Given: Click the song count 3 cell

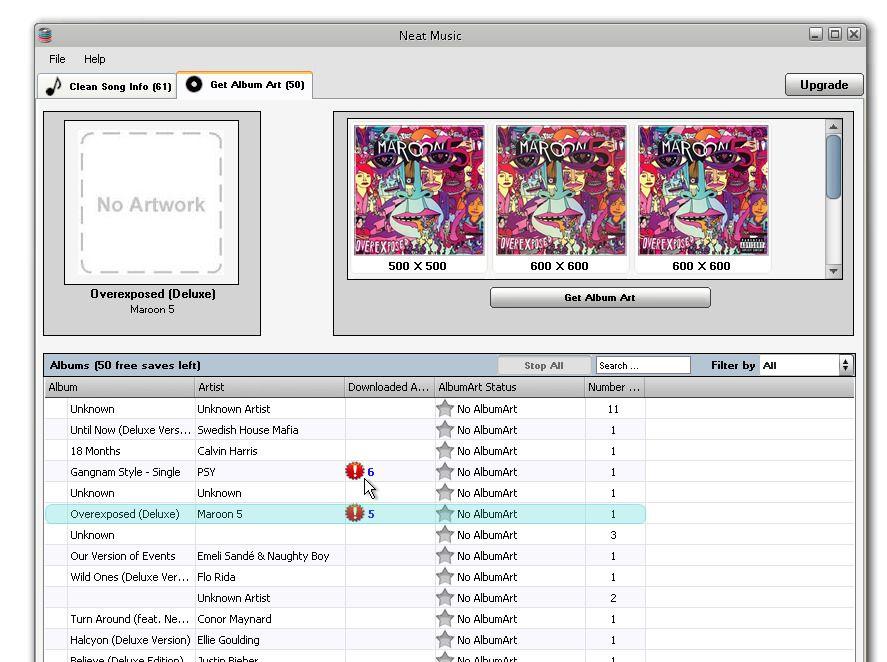Looking at the screenshot, I should click(613, 535).
